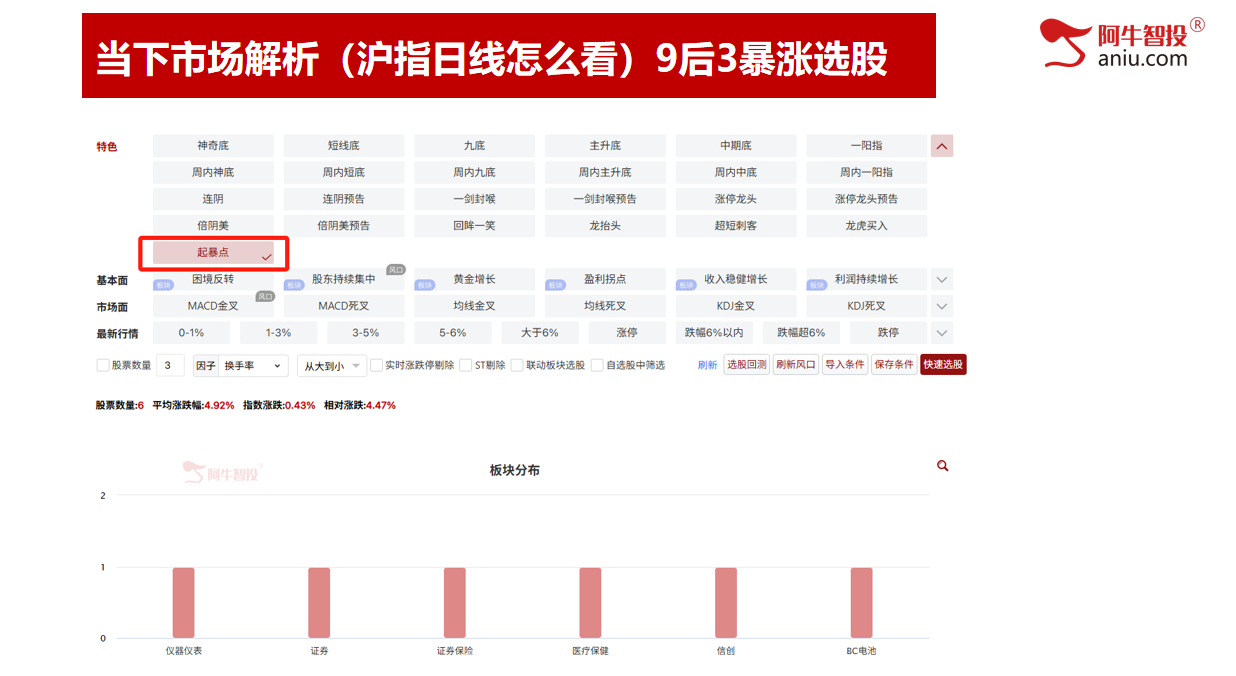The height and width of the screenshot is (676, 1236).
Task: Select 黄金增长 filter
Action: pos(474,279)
